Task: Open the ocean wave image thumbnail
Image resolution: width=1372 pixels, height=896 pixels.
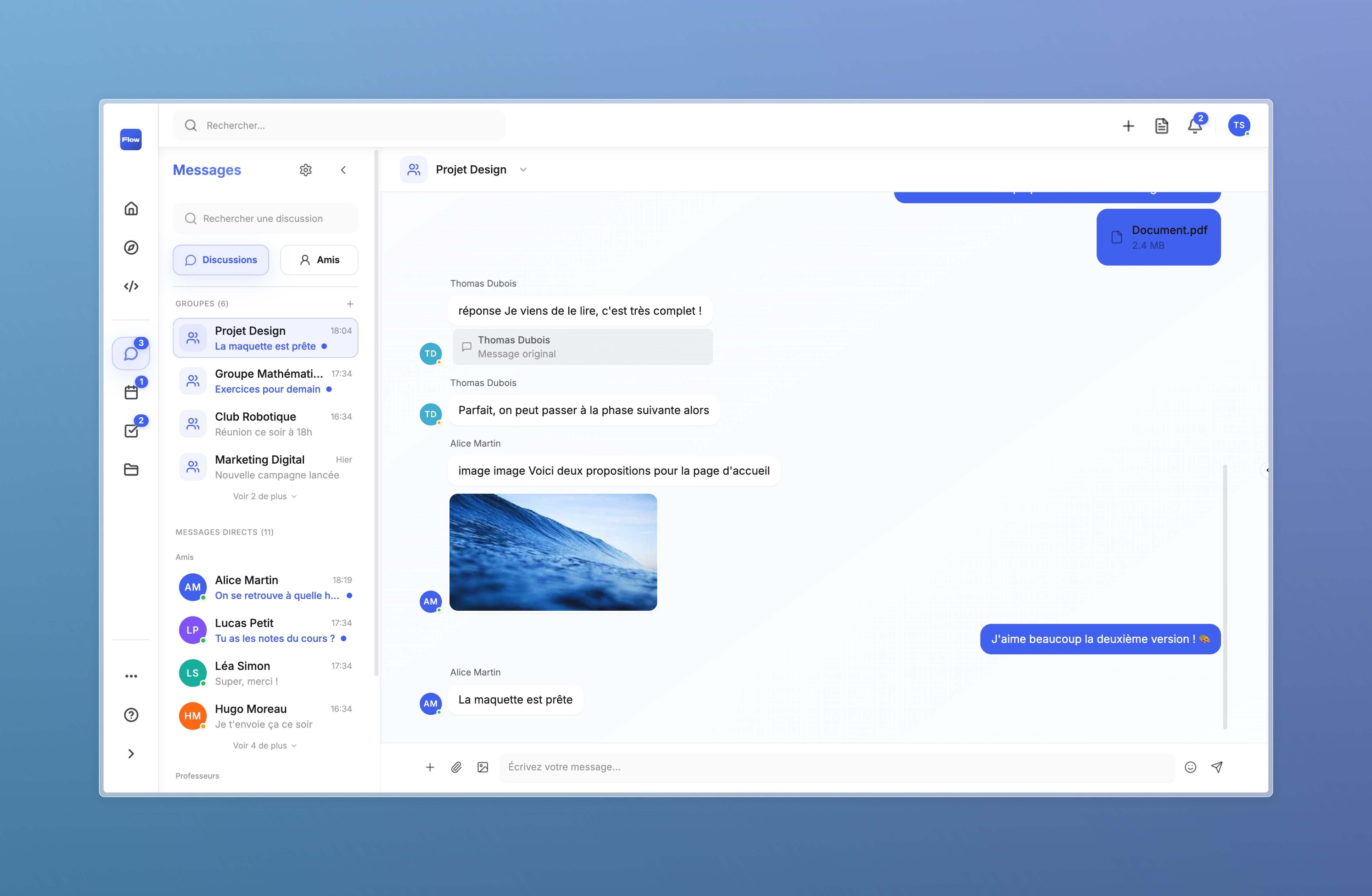Action: (553, 552)
